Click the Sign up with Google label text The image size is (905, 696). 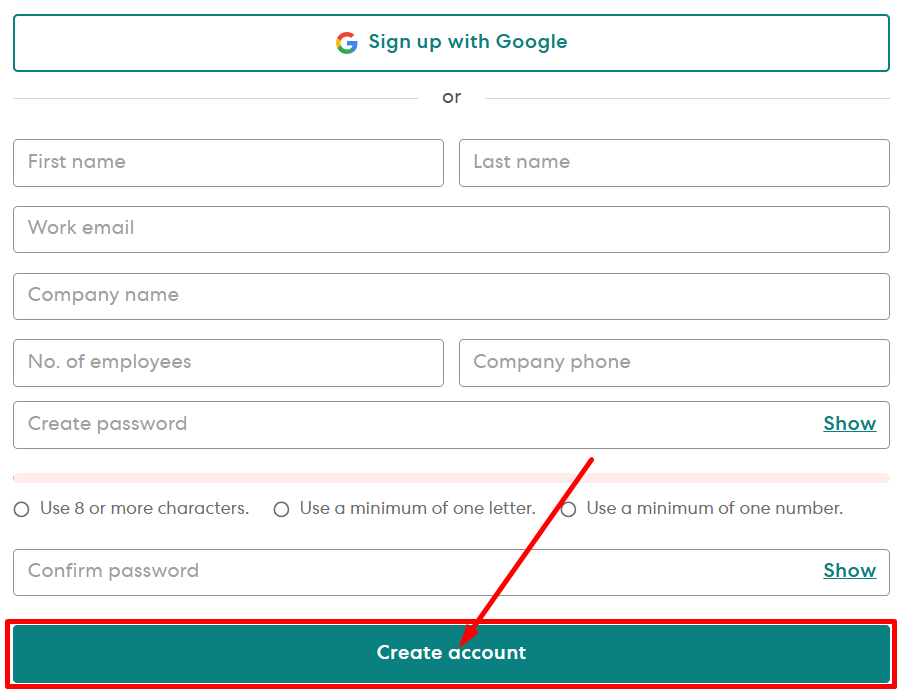tap(467, 42)
